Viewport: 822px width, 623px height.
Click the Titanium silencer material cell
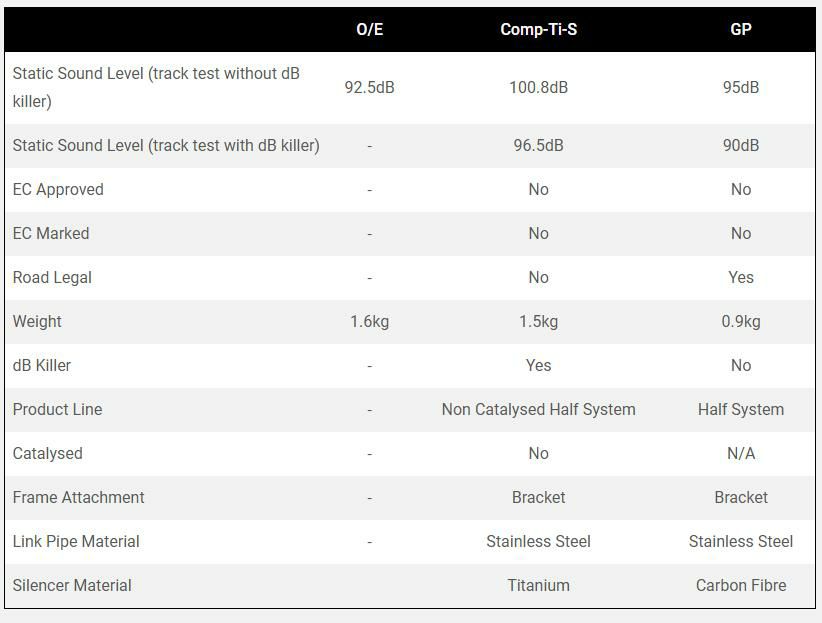[x=538, y=585]
